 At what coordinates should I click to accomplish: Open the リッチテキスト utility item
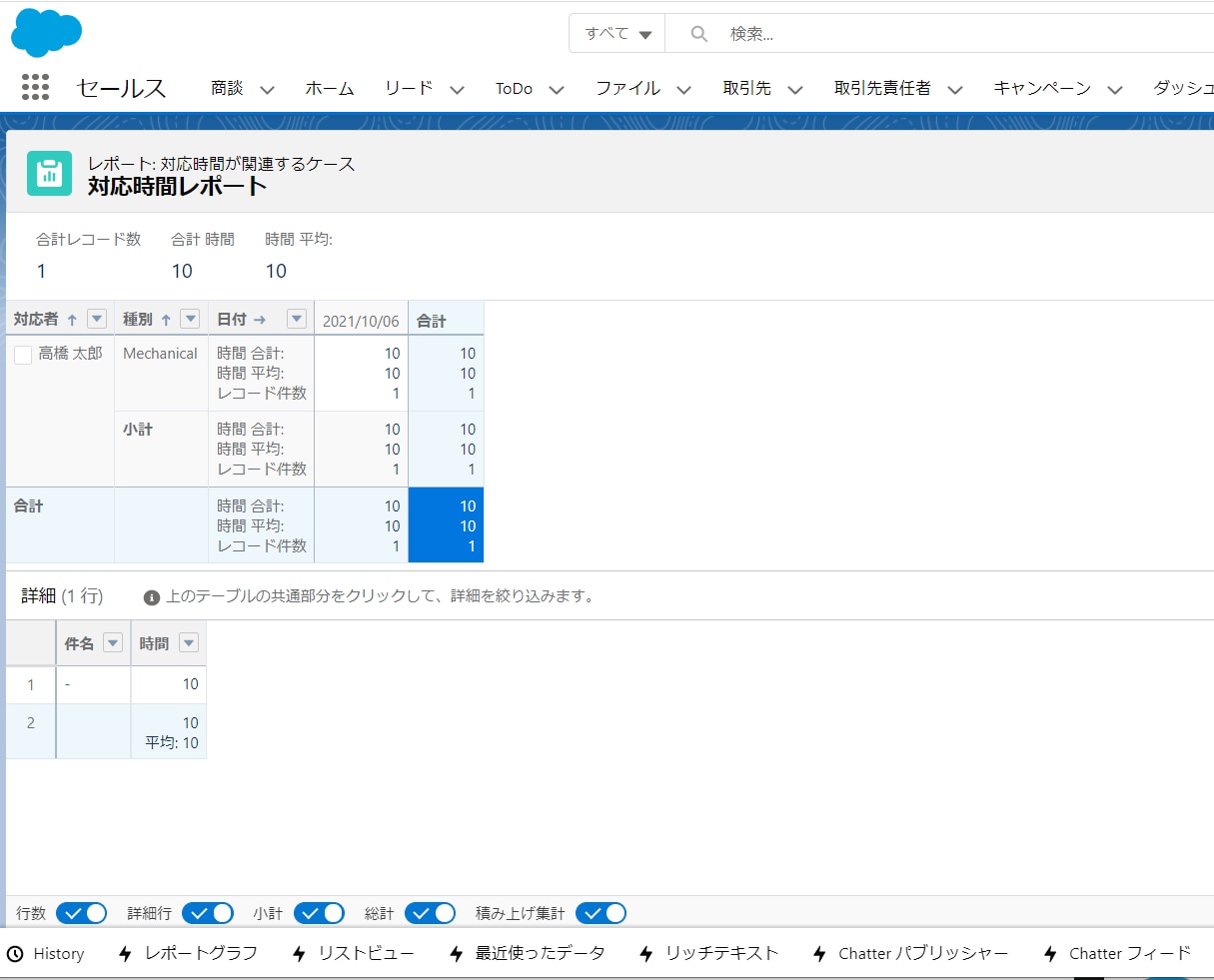pyautogui.click(x=709, y=954)
